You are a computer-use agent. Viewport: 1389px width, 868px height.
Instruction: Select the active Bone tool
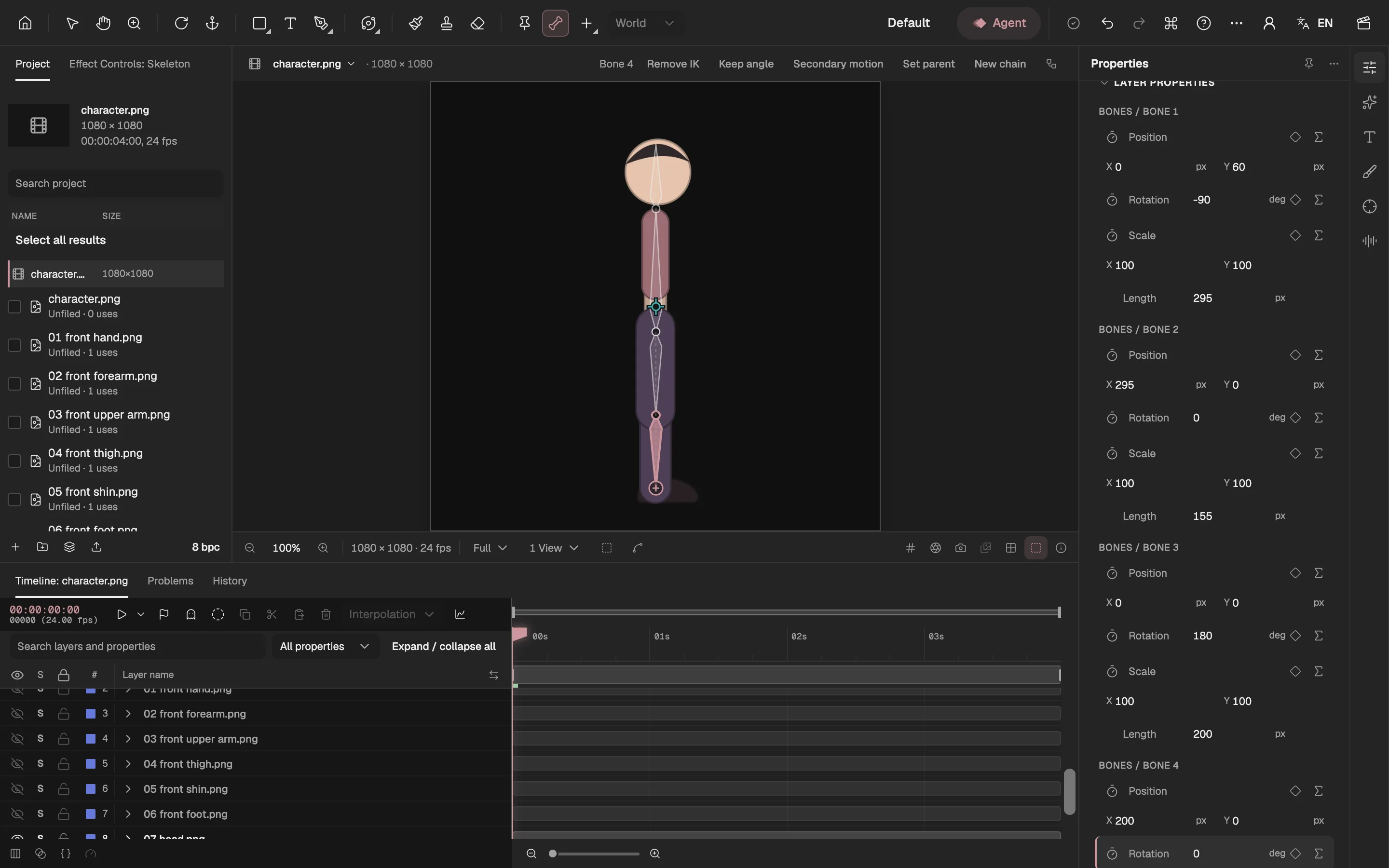pos(555,23)
